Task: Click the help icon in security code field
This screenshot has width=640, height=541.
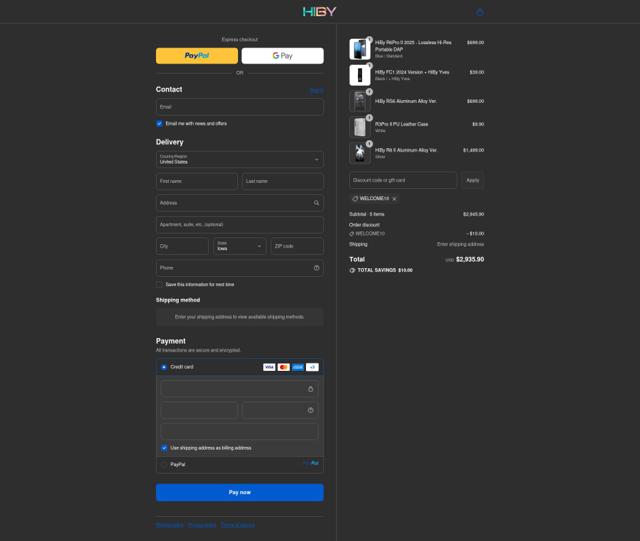Action: point(311,410)
